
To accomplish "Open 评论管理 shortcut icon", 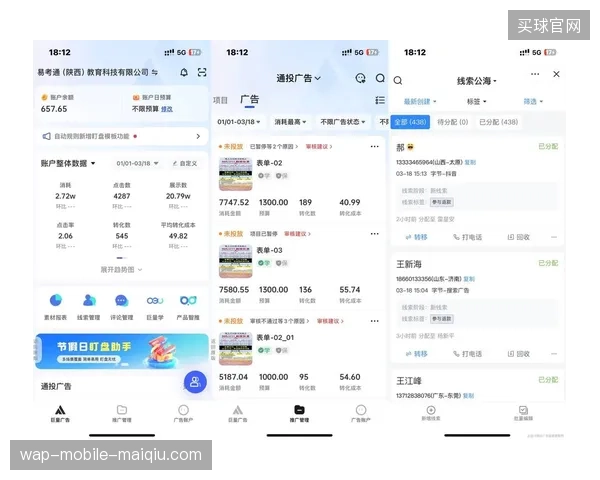I will point(122,300).
